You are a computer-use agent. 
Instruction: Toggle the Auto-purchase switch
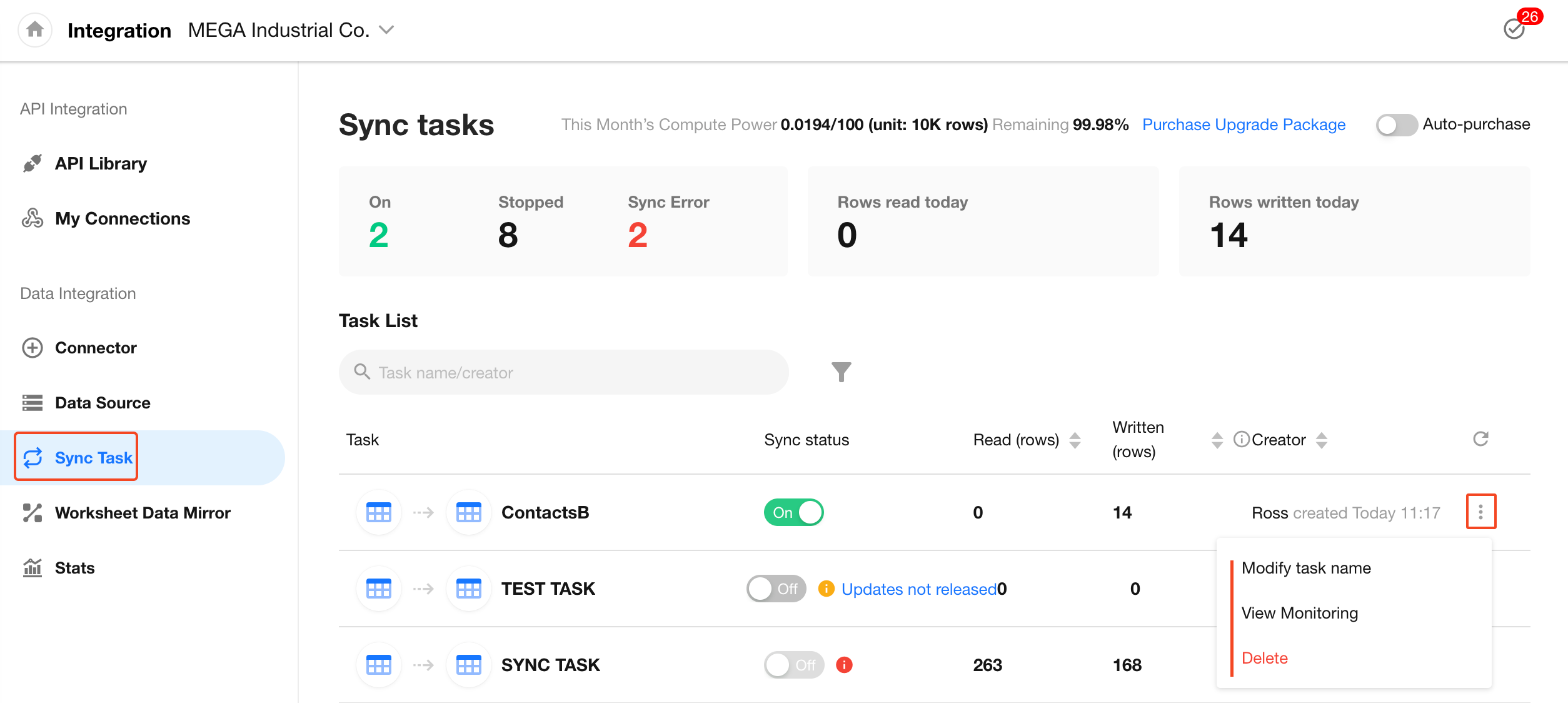1396,124
